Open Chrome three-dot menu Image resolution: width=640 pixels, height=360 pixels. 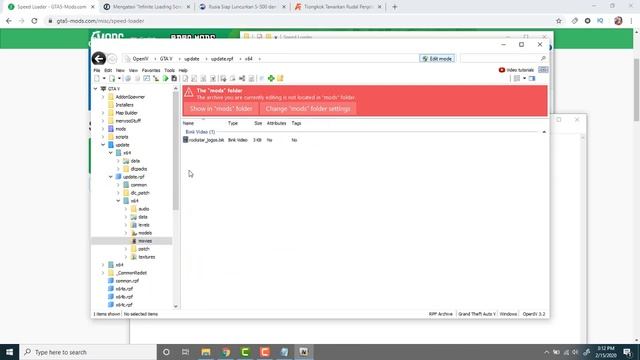(x=632, y=21)
